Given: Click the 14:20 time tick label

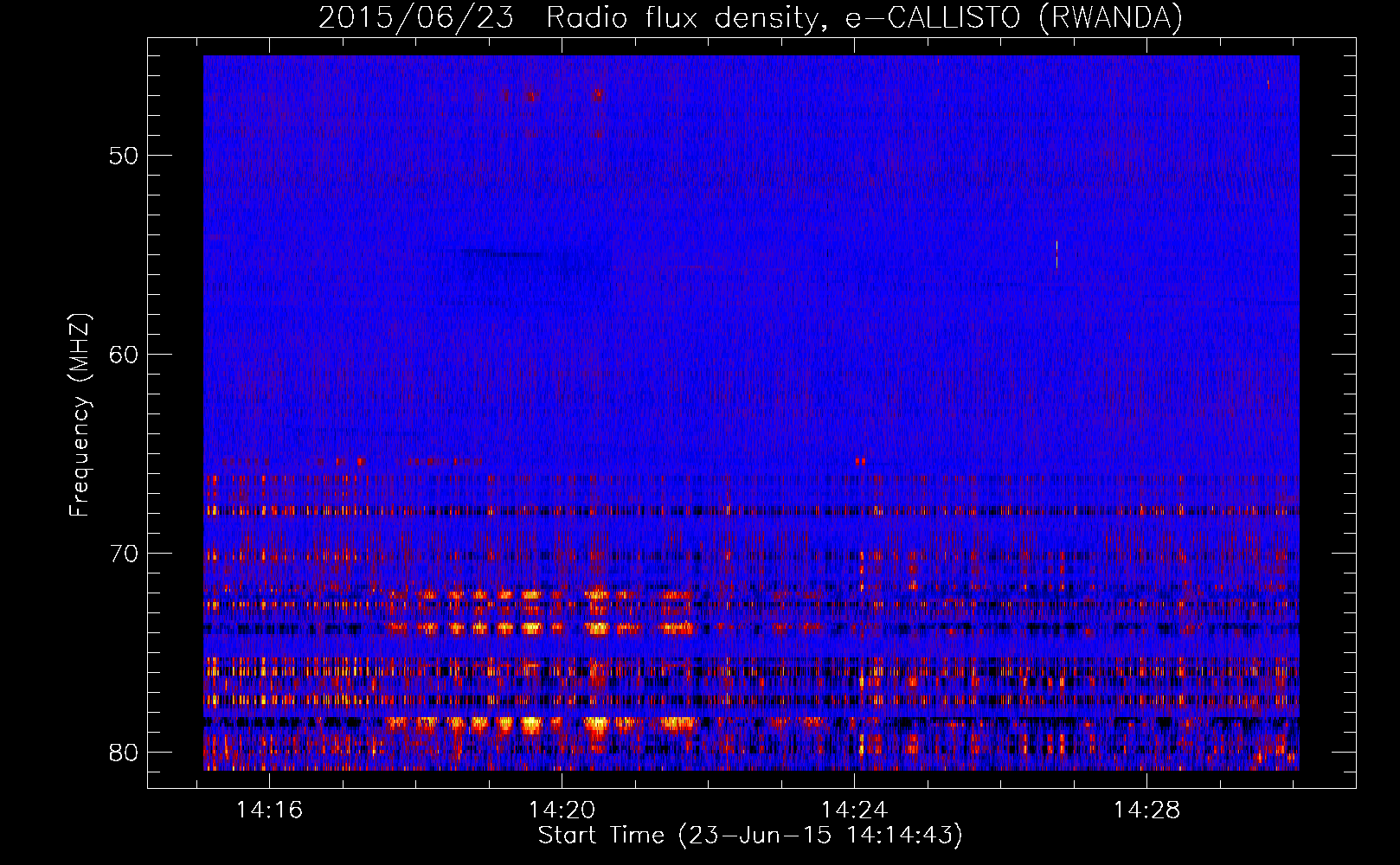Looking at the screenshot, I should tap(562, 811).
